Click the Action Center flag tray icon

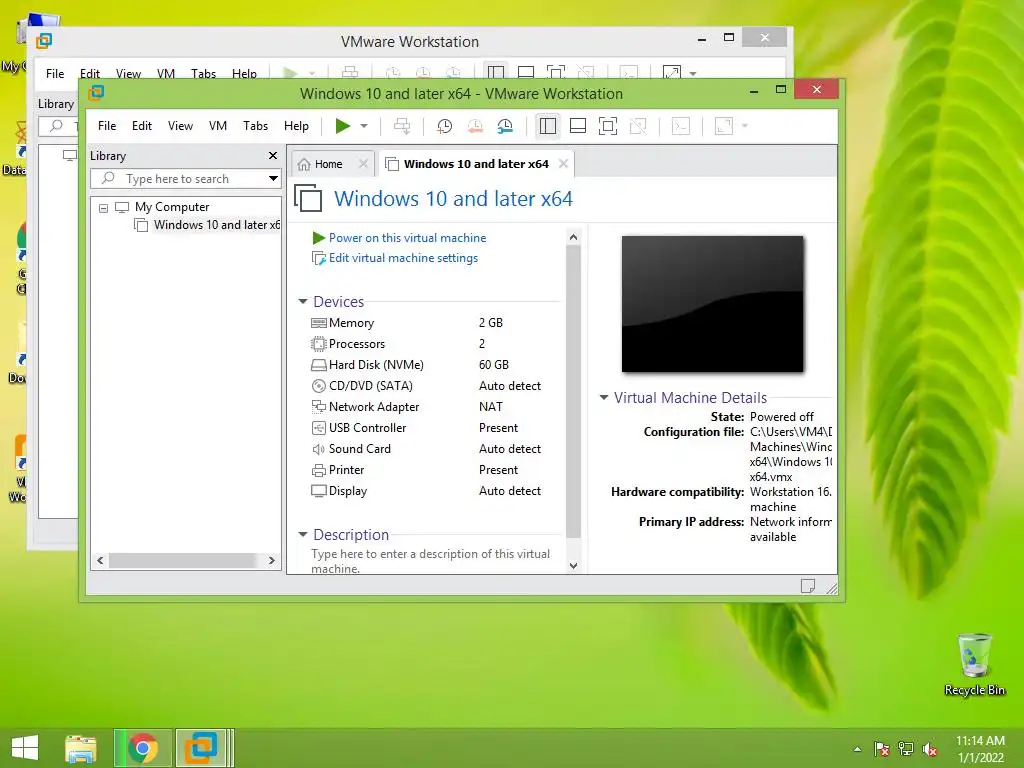pos(882,749)
